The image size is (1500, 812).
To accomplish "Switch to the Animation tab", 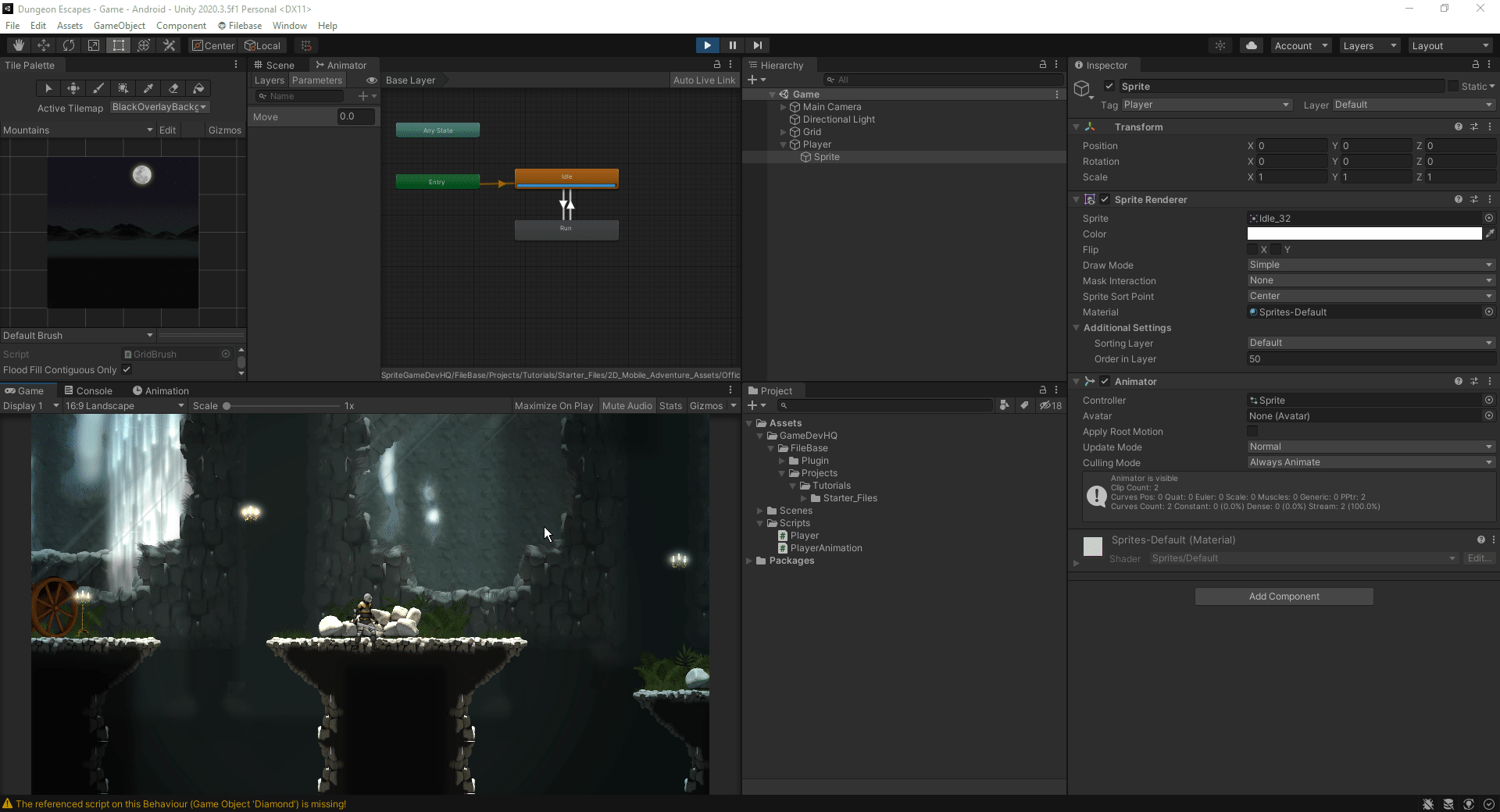I will pyautogui.click(x=160, y=390).
